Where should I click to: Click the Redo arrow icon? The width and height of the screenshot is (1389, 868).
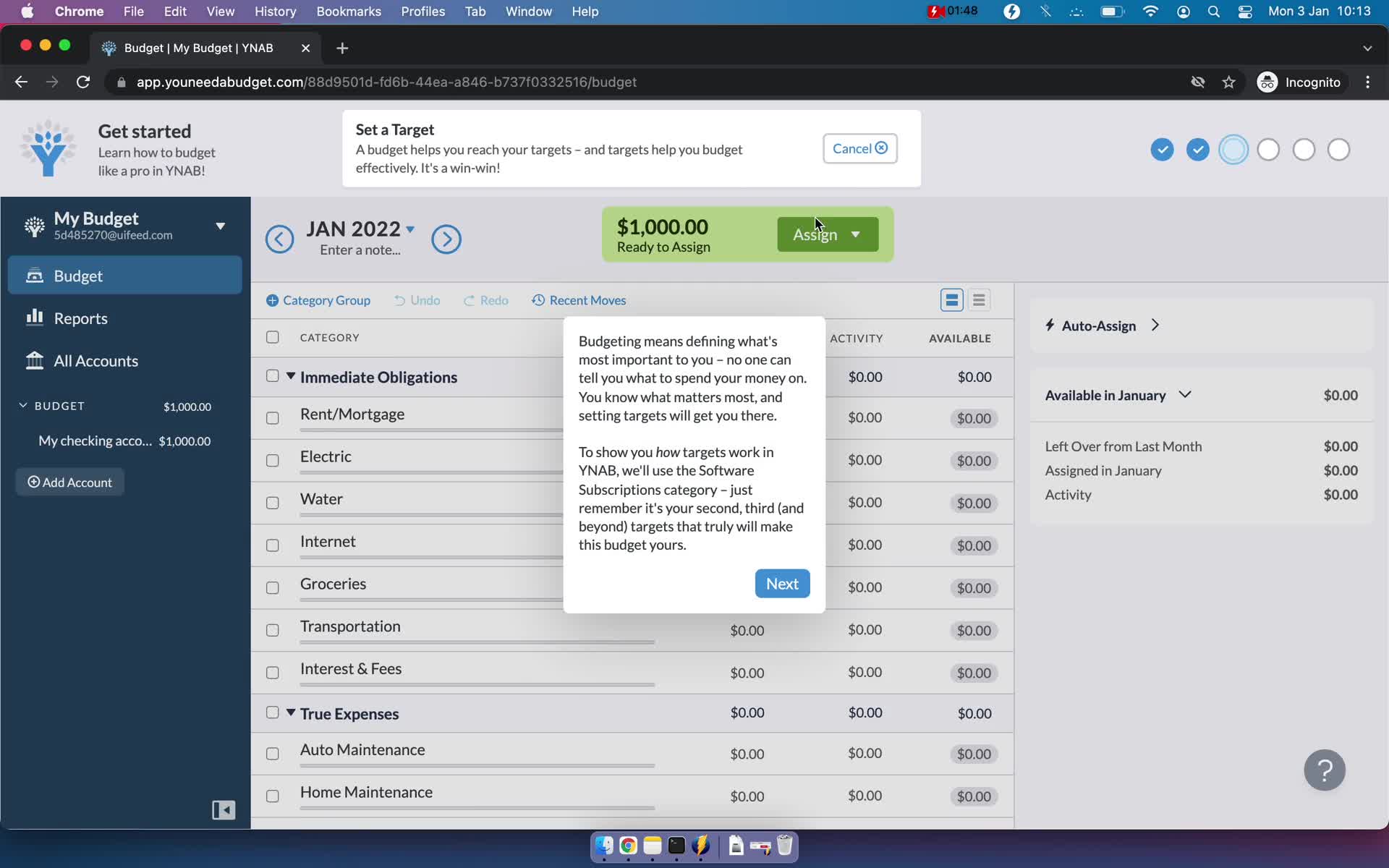[469, 300]
